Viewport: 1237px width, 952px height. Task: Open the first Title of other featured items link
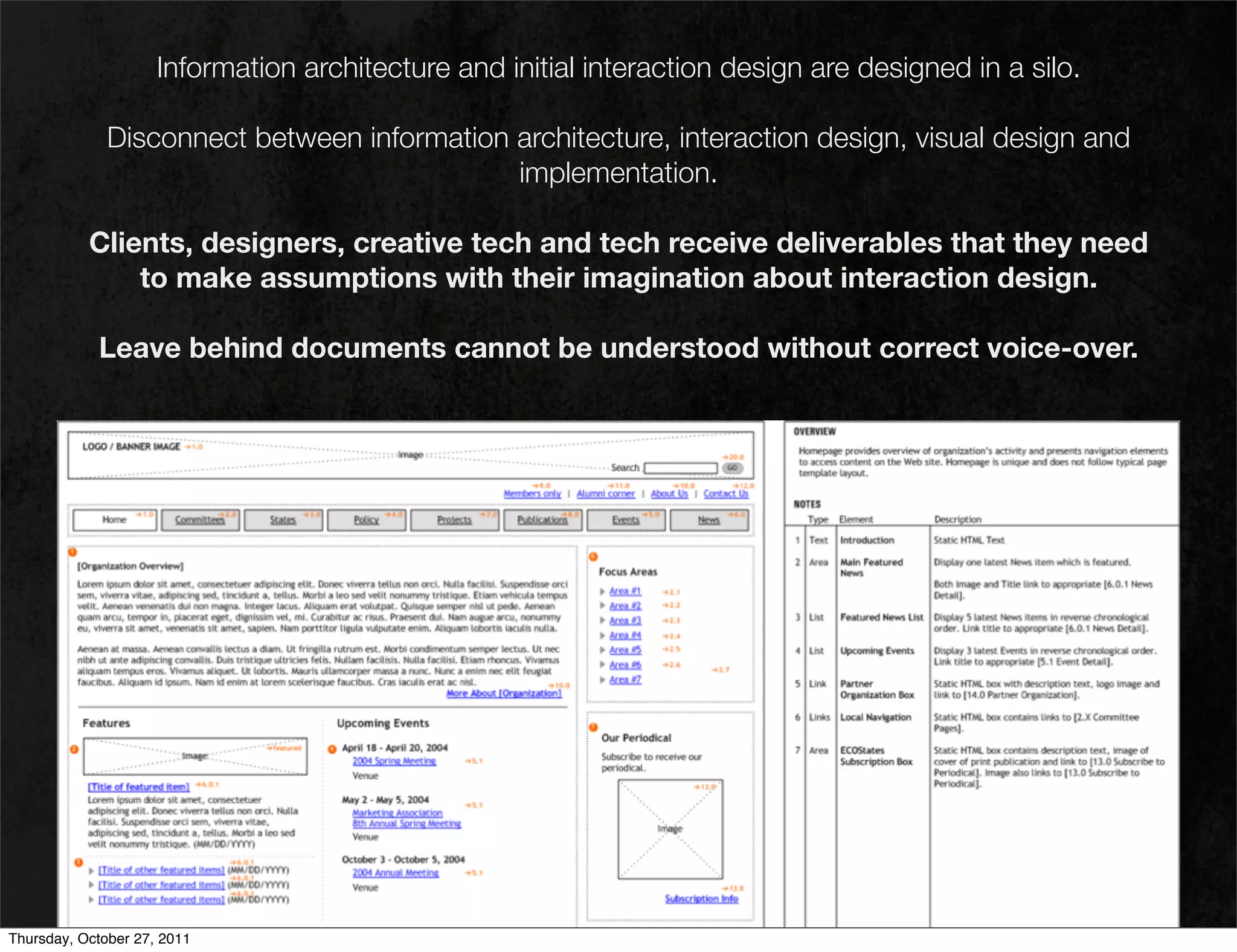point(161,870)
